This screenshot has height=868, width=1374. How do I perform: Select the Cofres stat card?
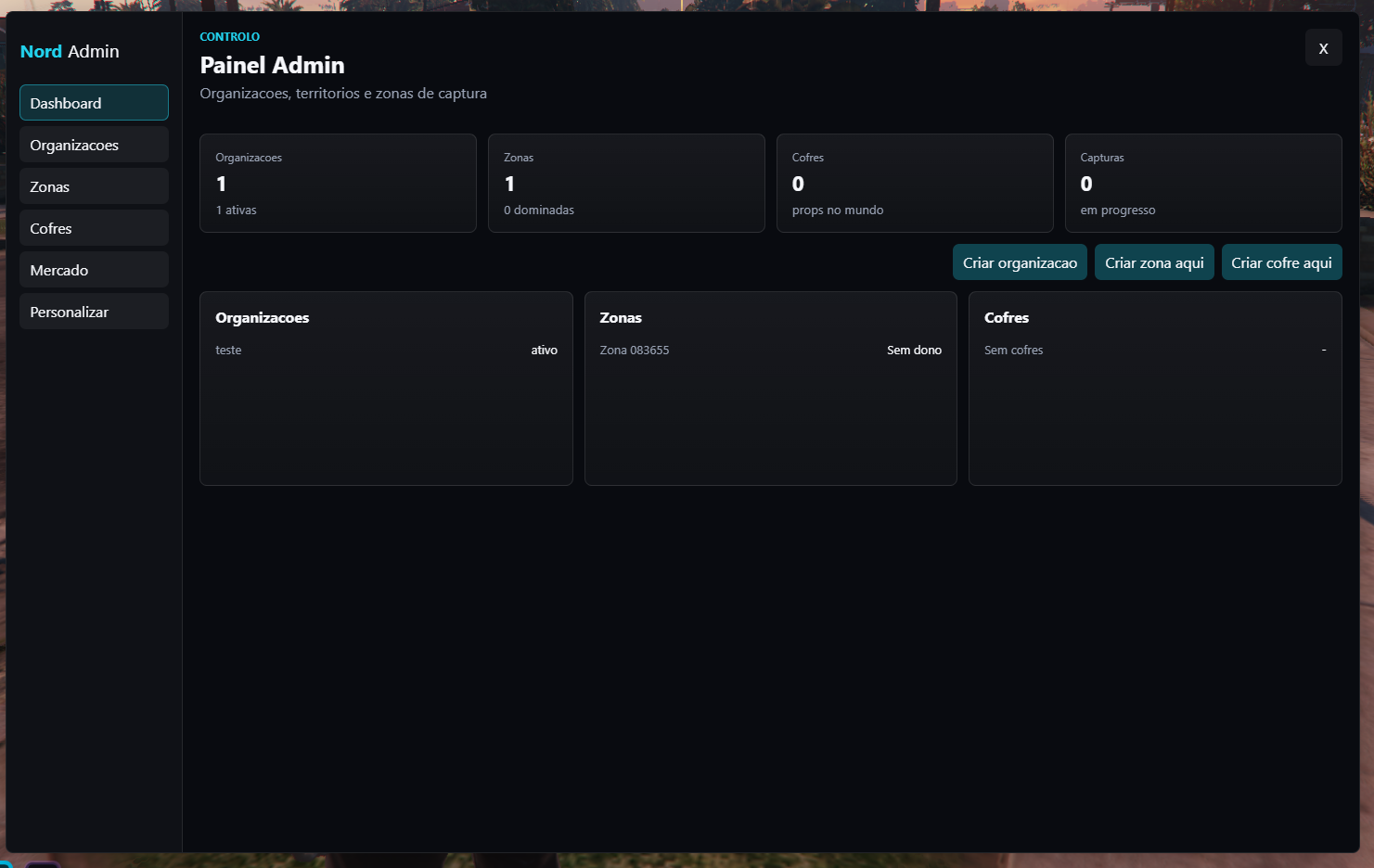[915, 183]
